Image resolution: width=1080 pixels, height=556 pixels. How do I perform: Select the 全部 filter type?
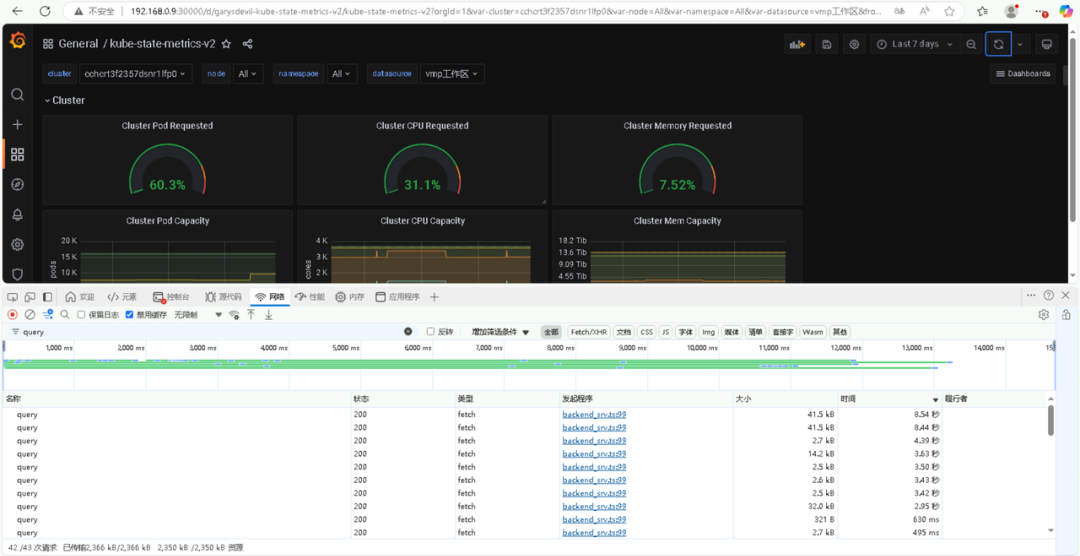coord(552,331)
